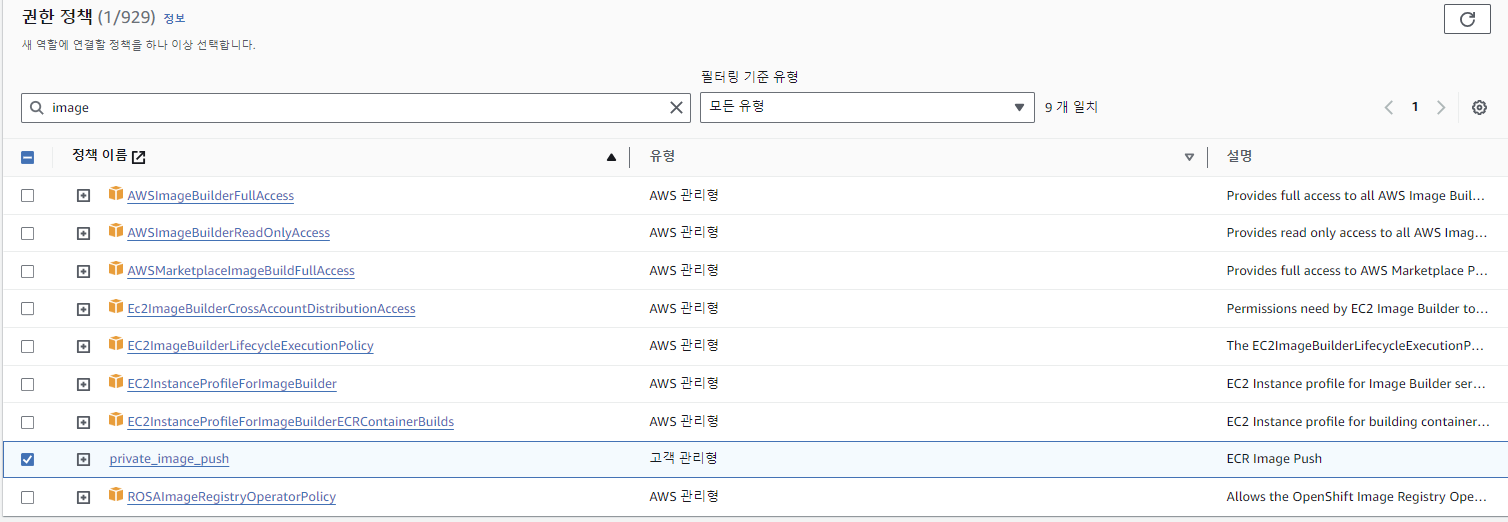Click the 설명 column header
Screen dimensions: 1508x522
[1239, 157]
